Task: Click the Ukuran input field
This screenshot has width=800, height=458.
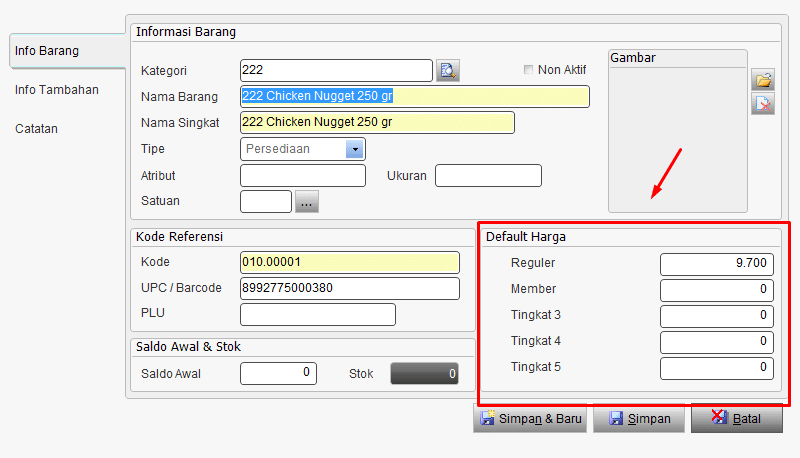Action: point(488,176)
